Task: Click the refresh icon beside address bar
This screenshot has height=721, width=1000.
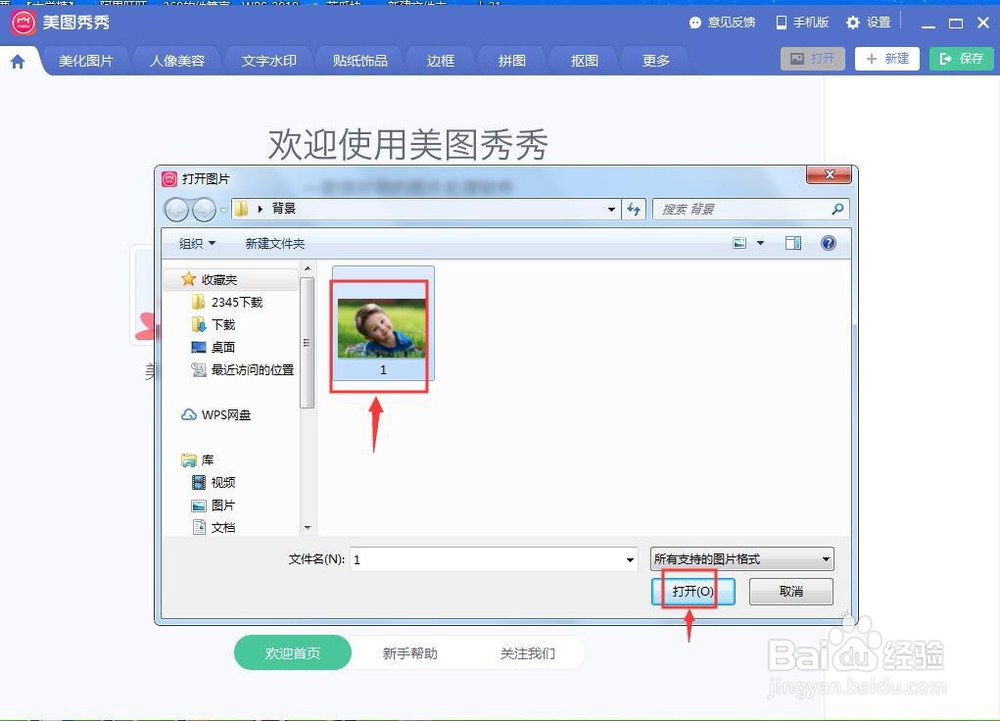Action: [x=633, y=209]
